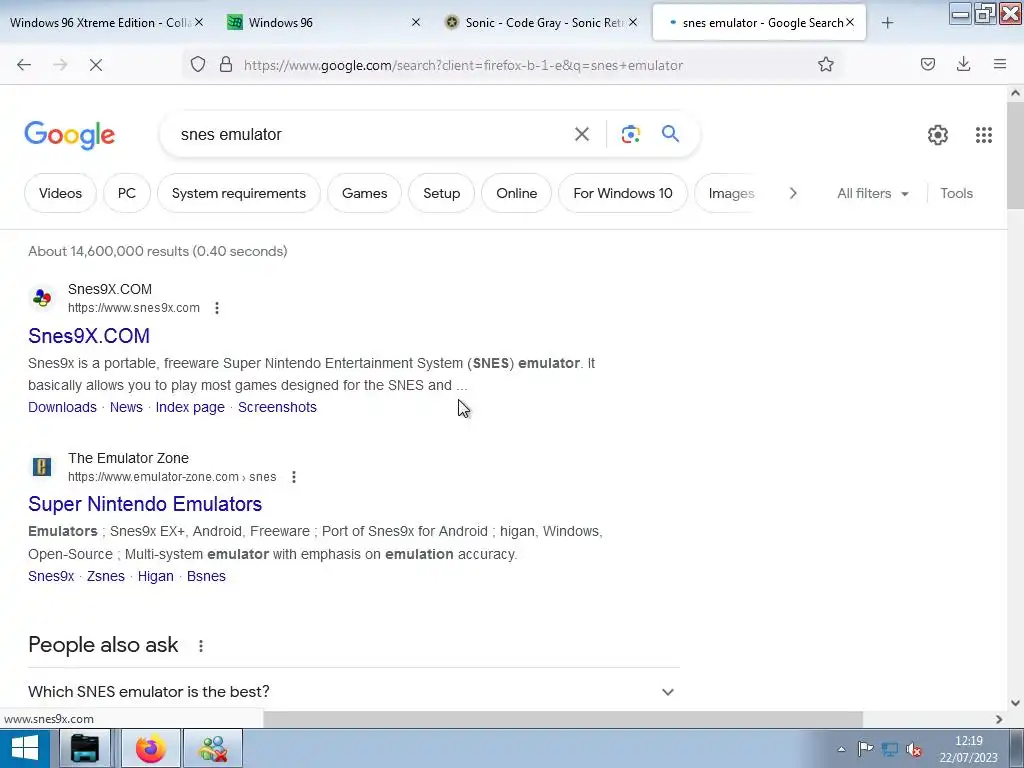This screenshot has width=1024, height=768.
Task: Open the Windows Start menu
Action: click(25, 748)
